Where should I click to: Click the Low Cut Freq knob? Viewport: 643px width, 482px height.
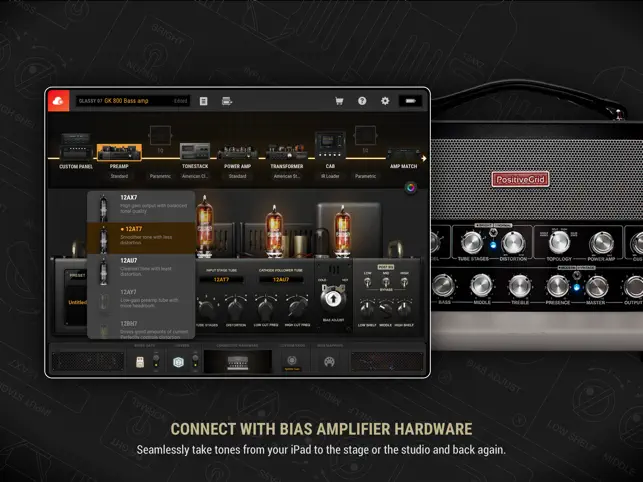pos(266,308)
